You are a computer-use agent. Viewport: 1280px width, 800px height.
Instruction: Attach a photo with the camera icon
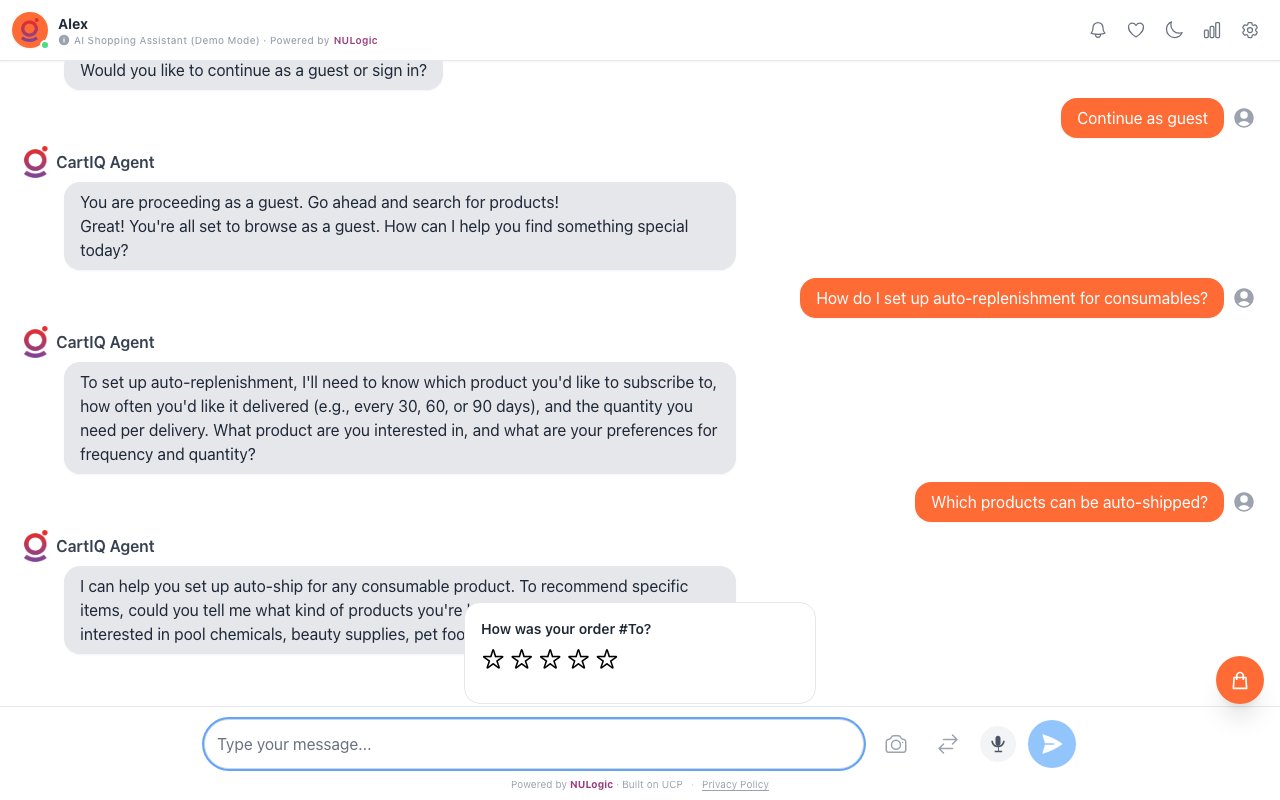click(x=896, y=744)
